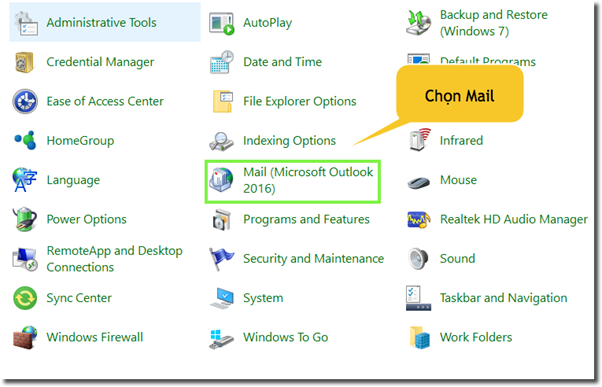602x387 pixels.
Task: Open the Mouse icon
Action: (x=418, y=182)
